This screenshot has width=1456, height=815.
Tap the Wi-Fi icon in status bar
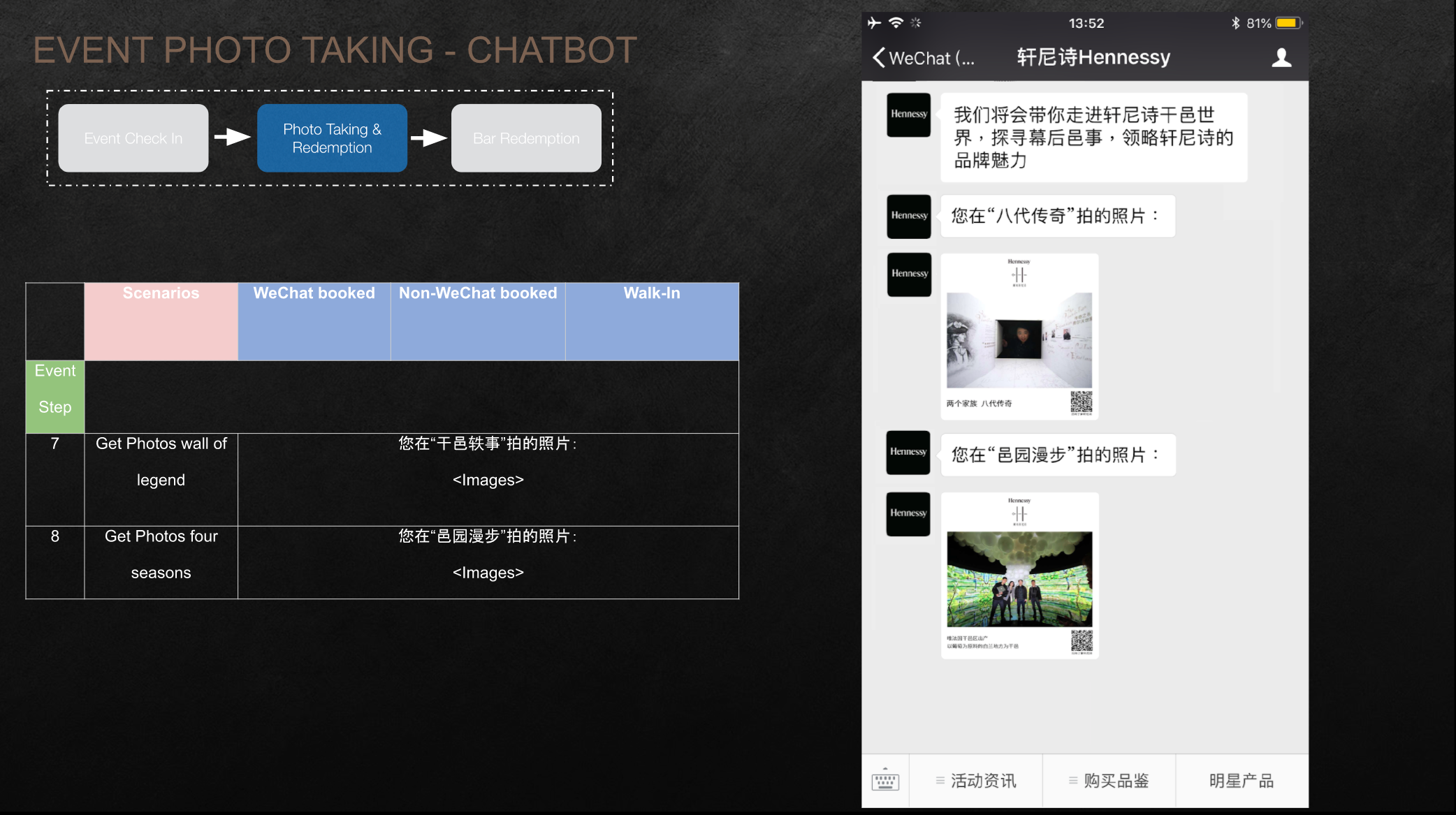(896, 22)
